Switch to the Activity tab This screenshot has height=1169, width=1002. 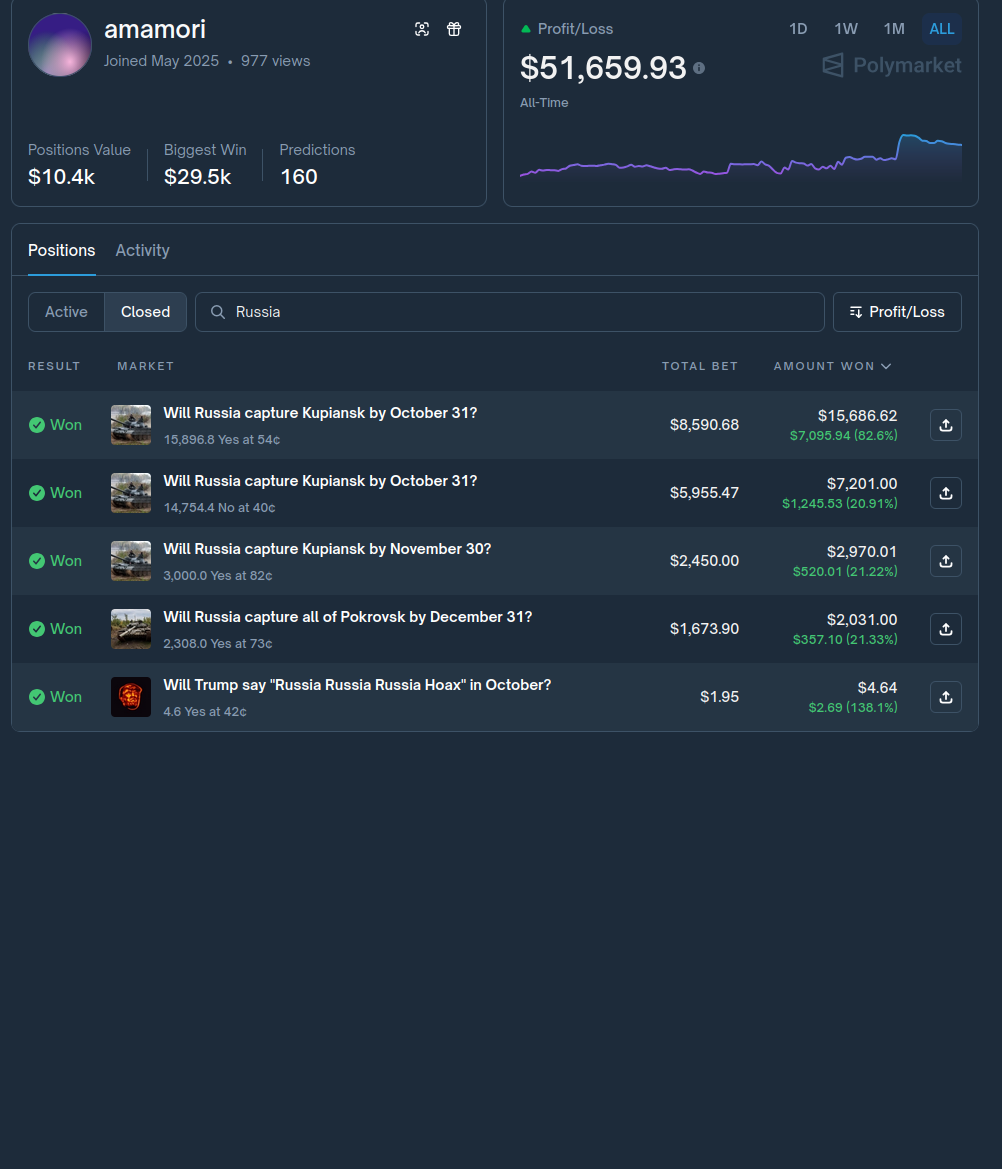pos(142,250)
